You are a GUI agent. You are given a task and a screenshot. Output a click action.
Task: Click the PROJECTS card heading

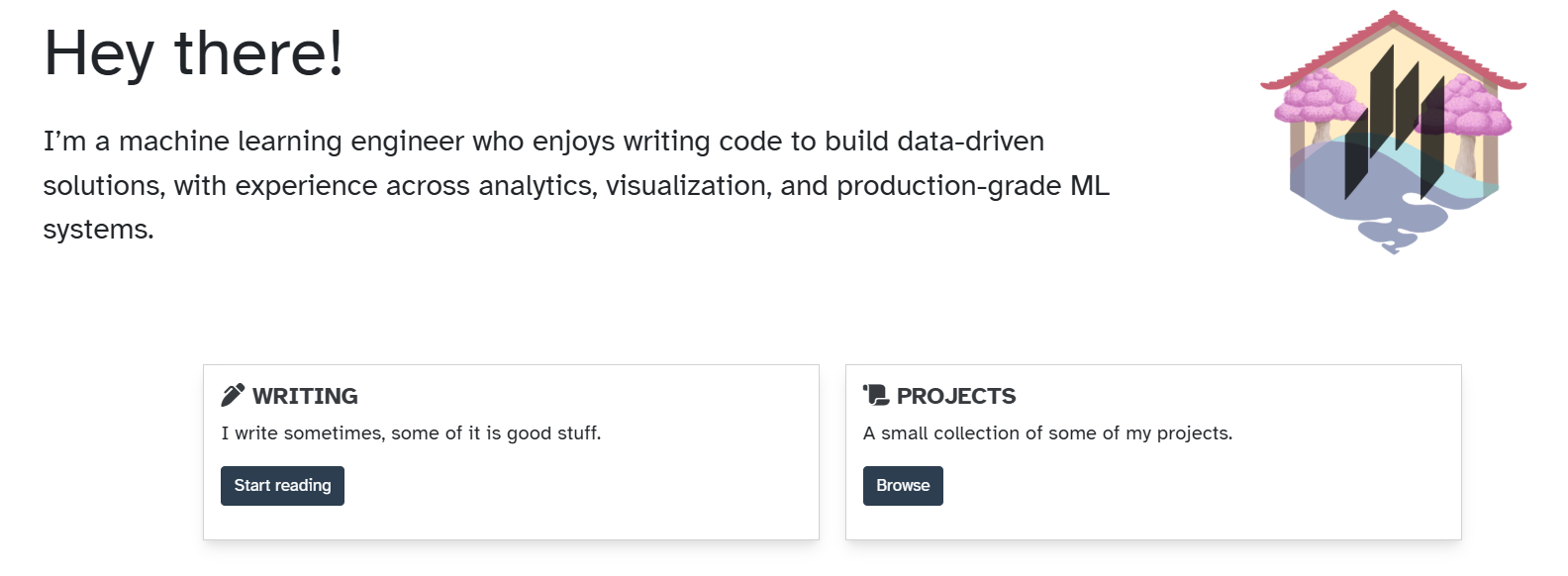pyautogui.click(x=956, y=396)
